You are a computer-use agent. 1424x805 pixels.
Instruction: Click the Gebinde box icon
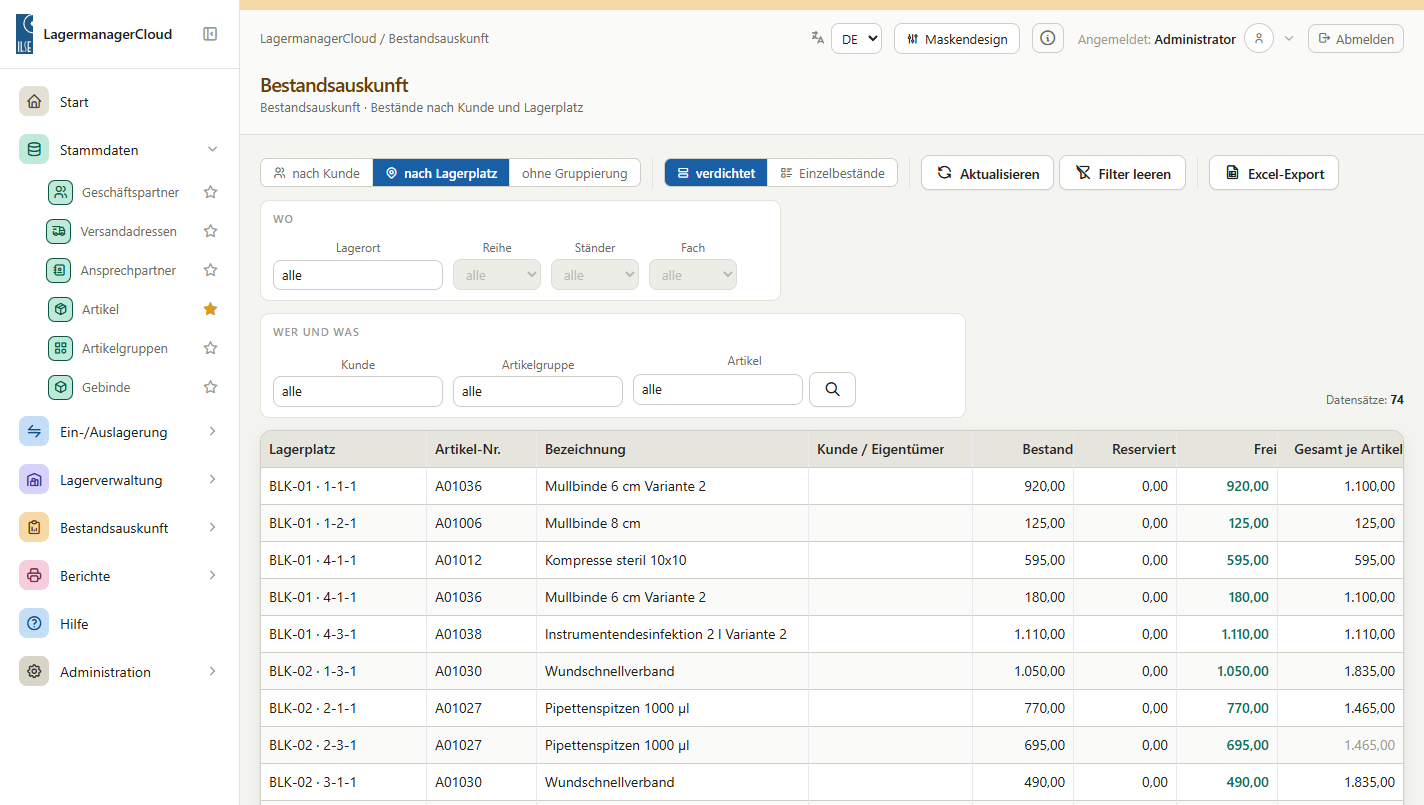click(x=60, y=387)
